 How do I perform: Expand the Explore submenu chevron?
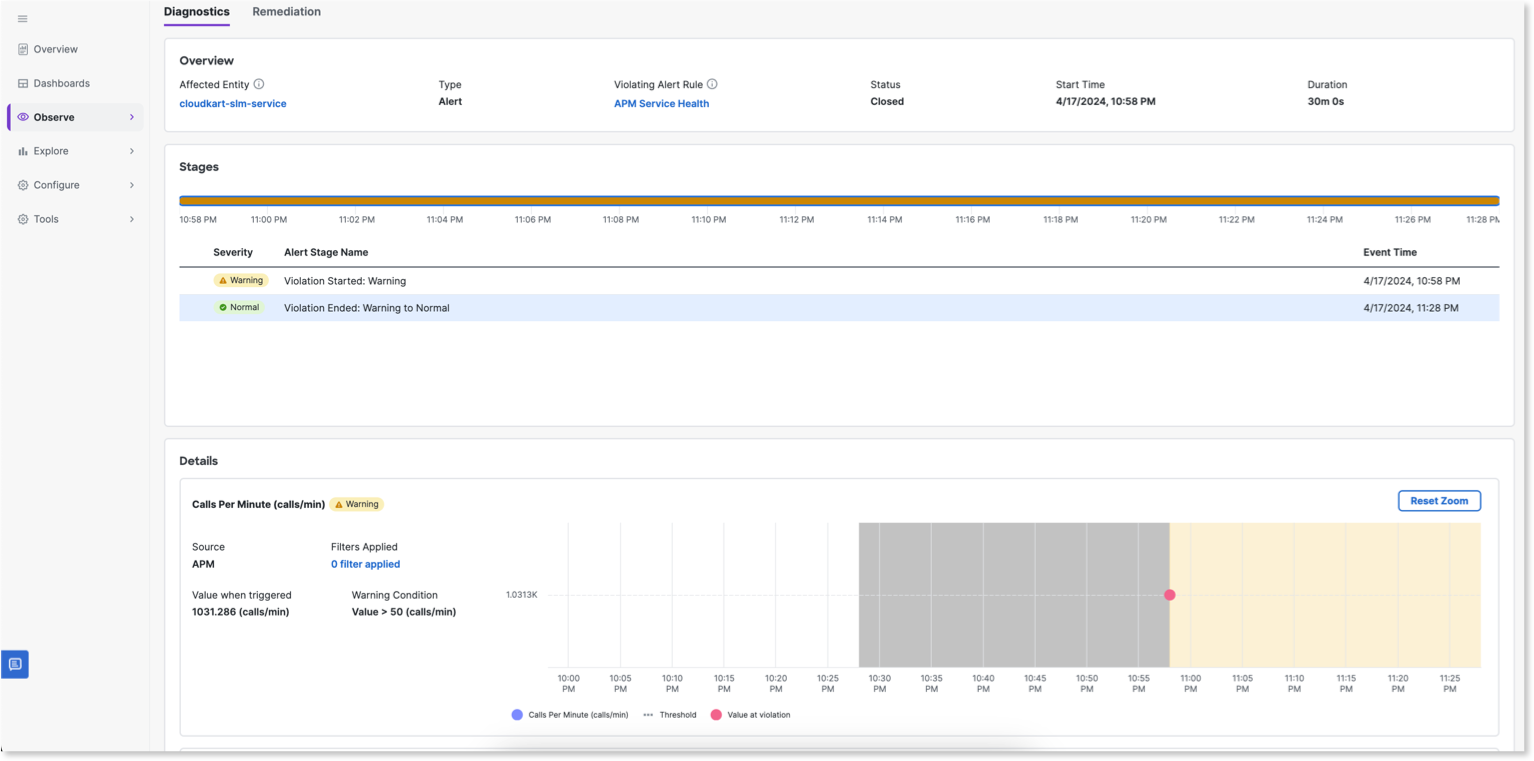click(131, 151)
